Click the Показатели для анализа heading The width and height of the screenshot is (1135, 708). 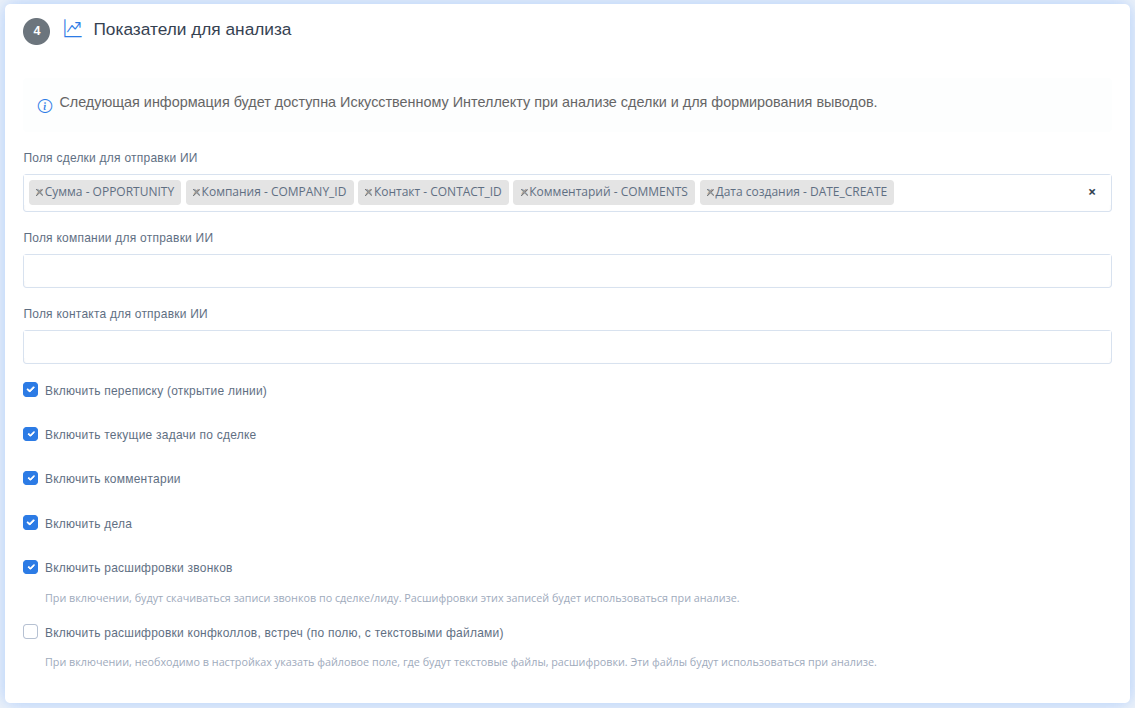(x=193, y=30)
